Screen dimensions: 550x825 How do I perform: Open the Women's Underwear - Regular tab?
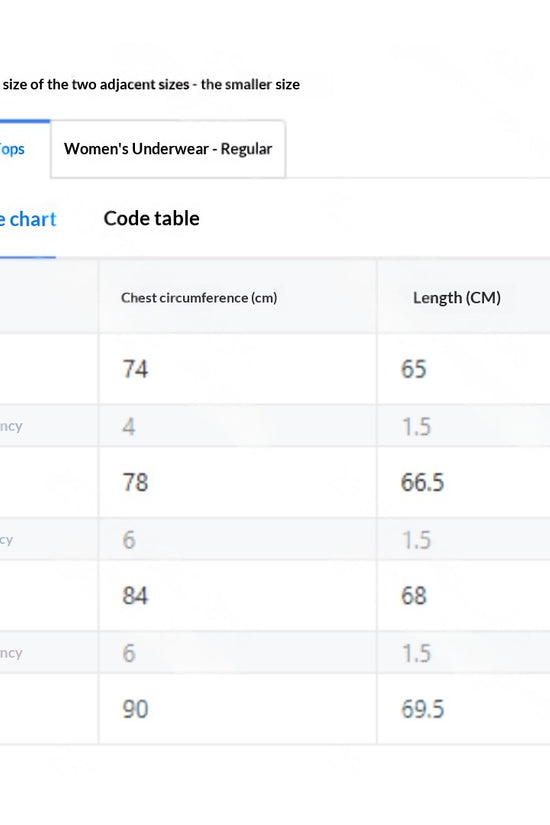[x=168, y=149]
